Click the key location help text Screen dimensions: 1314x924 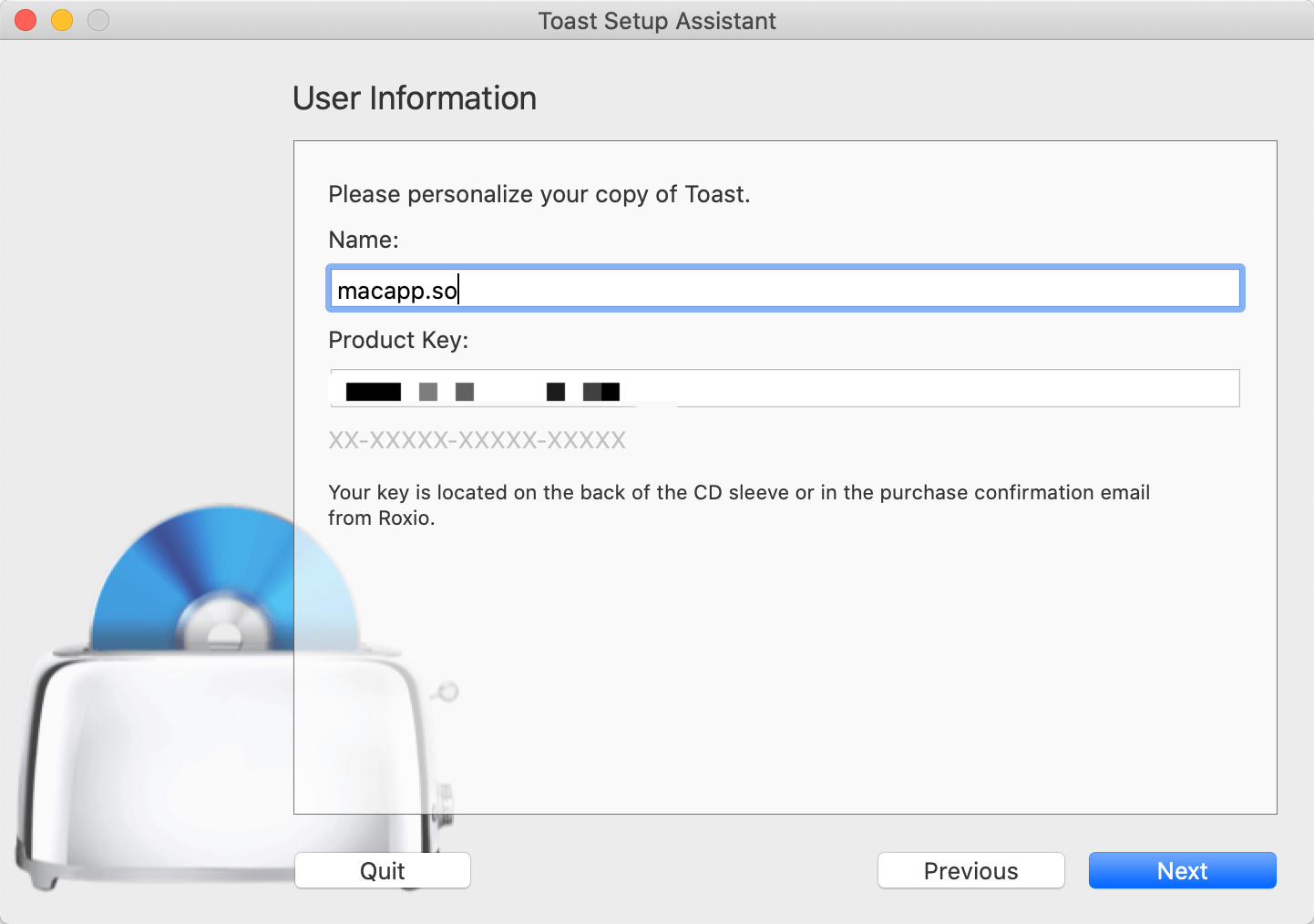click(x=738, y=505)
